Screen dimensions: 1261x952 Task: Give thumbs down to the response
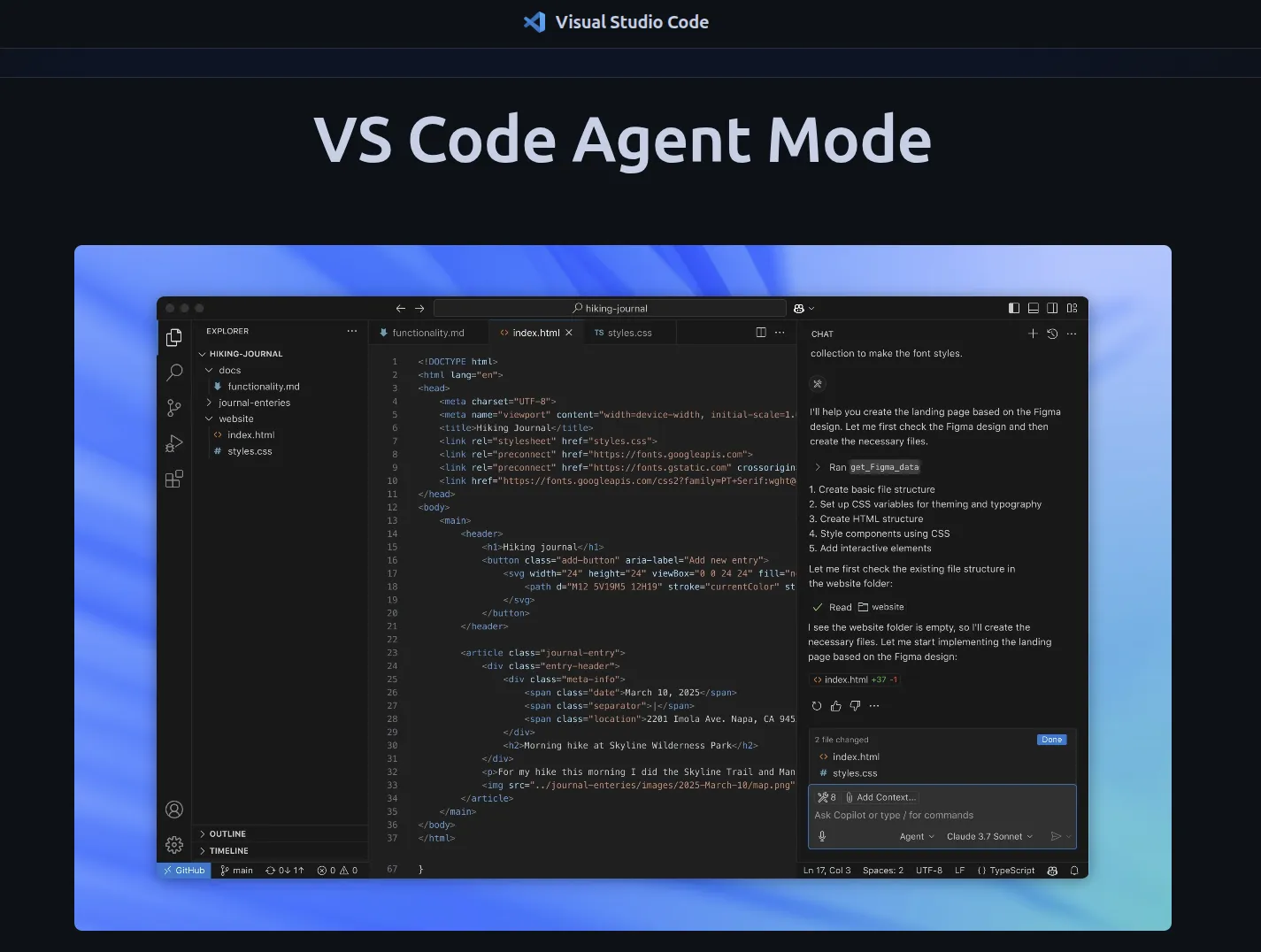tap(855, 706)
